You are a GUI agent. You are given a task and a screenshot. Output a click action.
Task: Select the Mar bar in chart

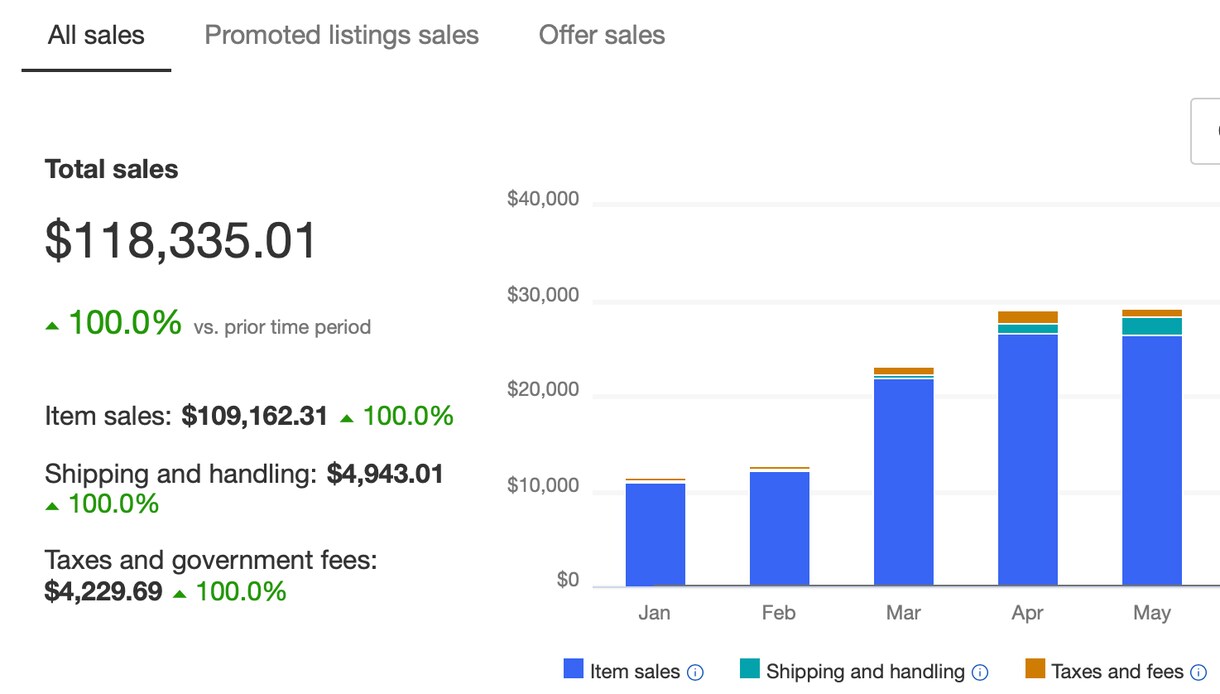click(903, 477)
